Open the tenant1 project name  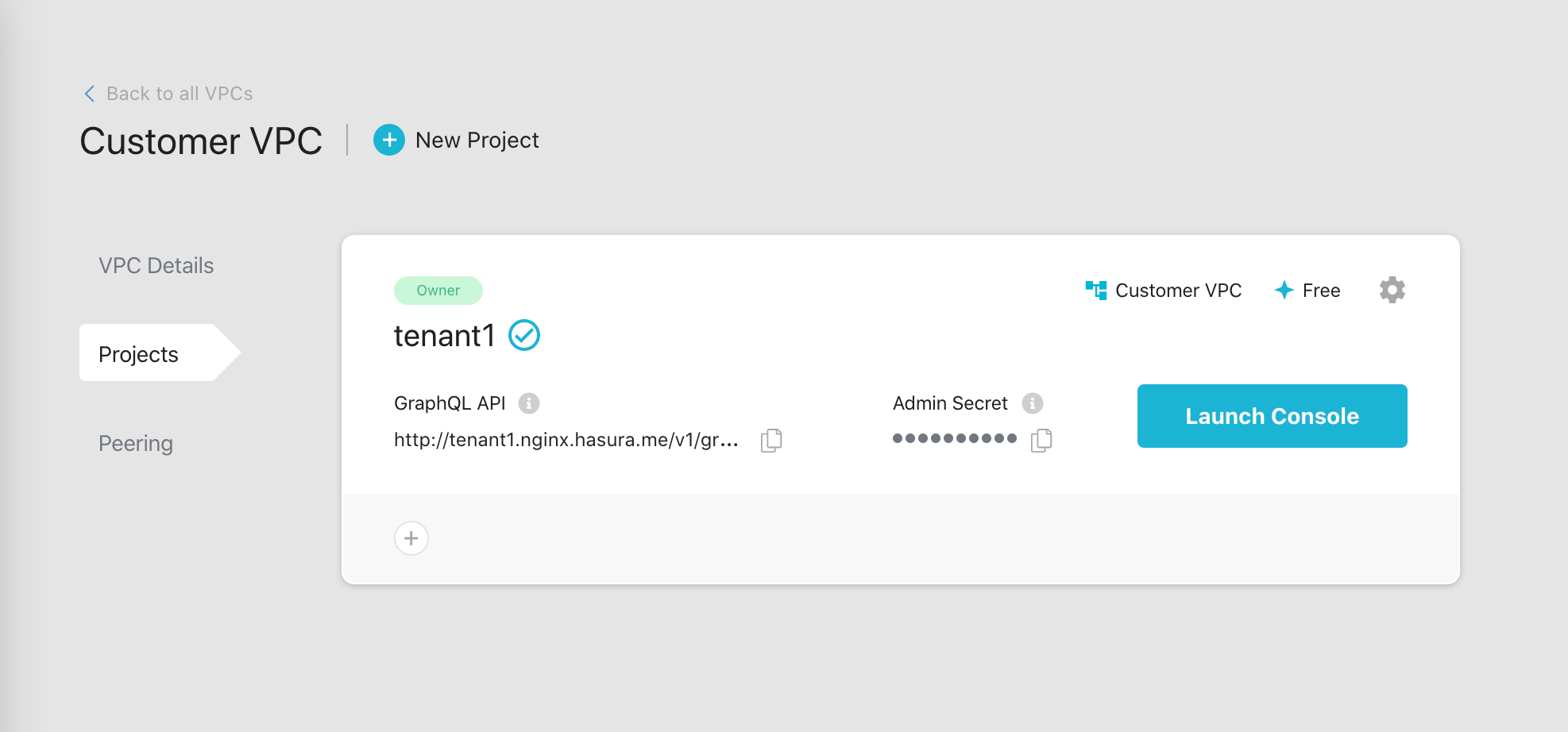444,336
